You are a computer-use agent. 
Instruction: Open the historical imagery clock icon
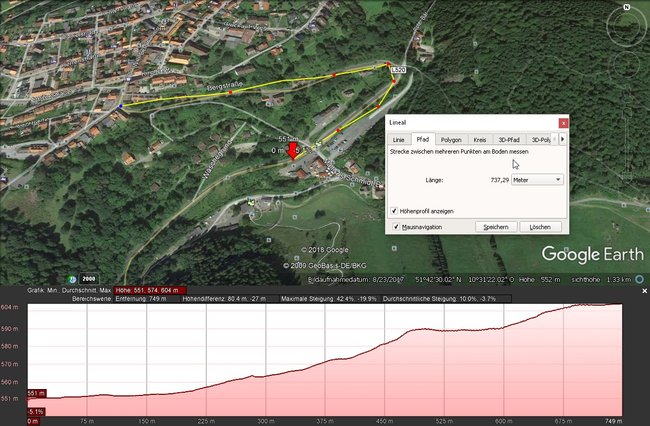(72, 279)
